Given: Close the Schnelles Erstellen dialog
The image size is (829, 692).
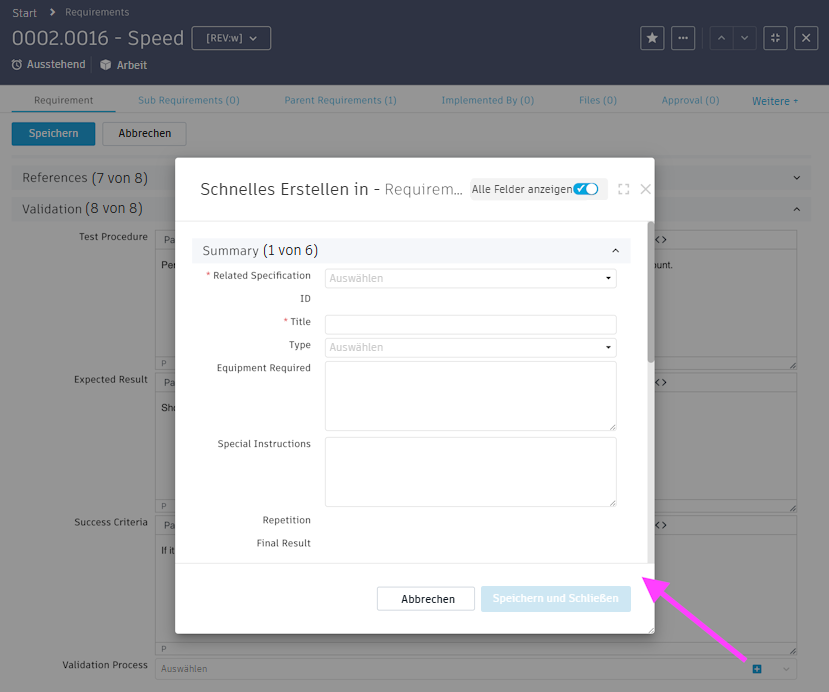Looking at the screenshot, I should (646, 189).
